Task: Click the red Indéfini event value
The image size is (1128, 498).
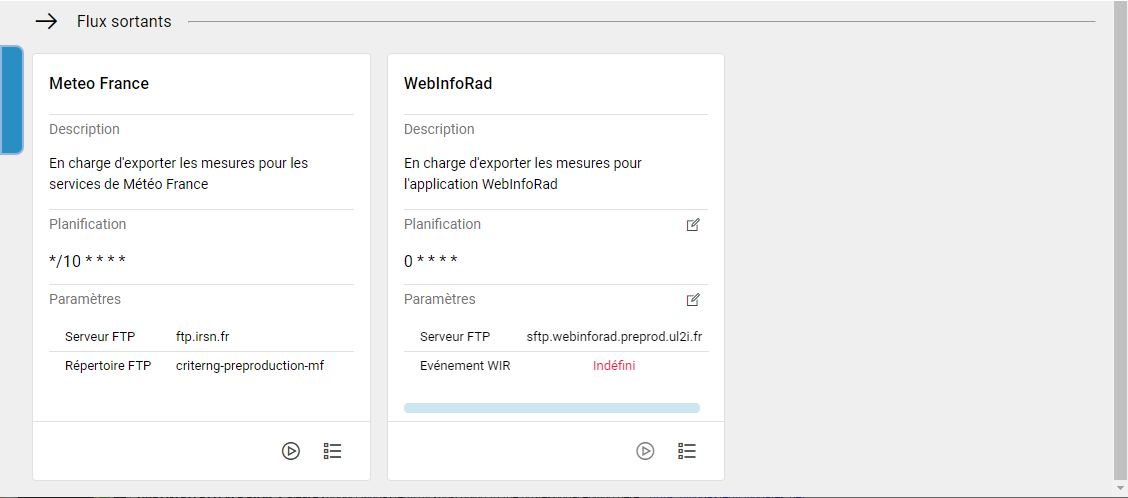Action: click(x=614, y=366)
